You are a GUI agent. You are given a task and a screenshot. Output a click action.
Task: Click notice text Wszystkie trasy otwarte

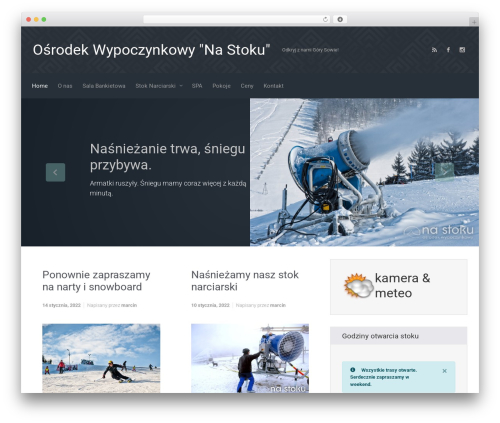coord(383,377)
